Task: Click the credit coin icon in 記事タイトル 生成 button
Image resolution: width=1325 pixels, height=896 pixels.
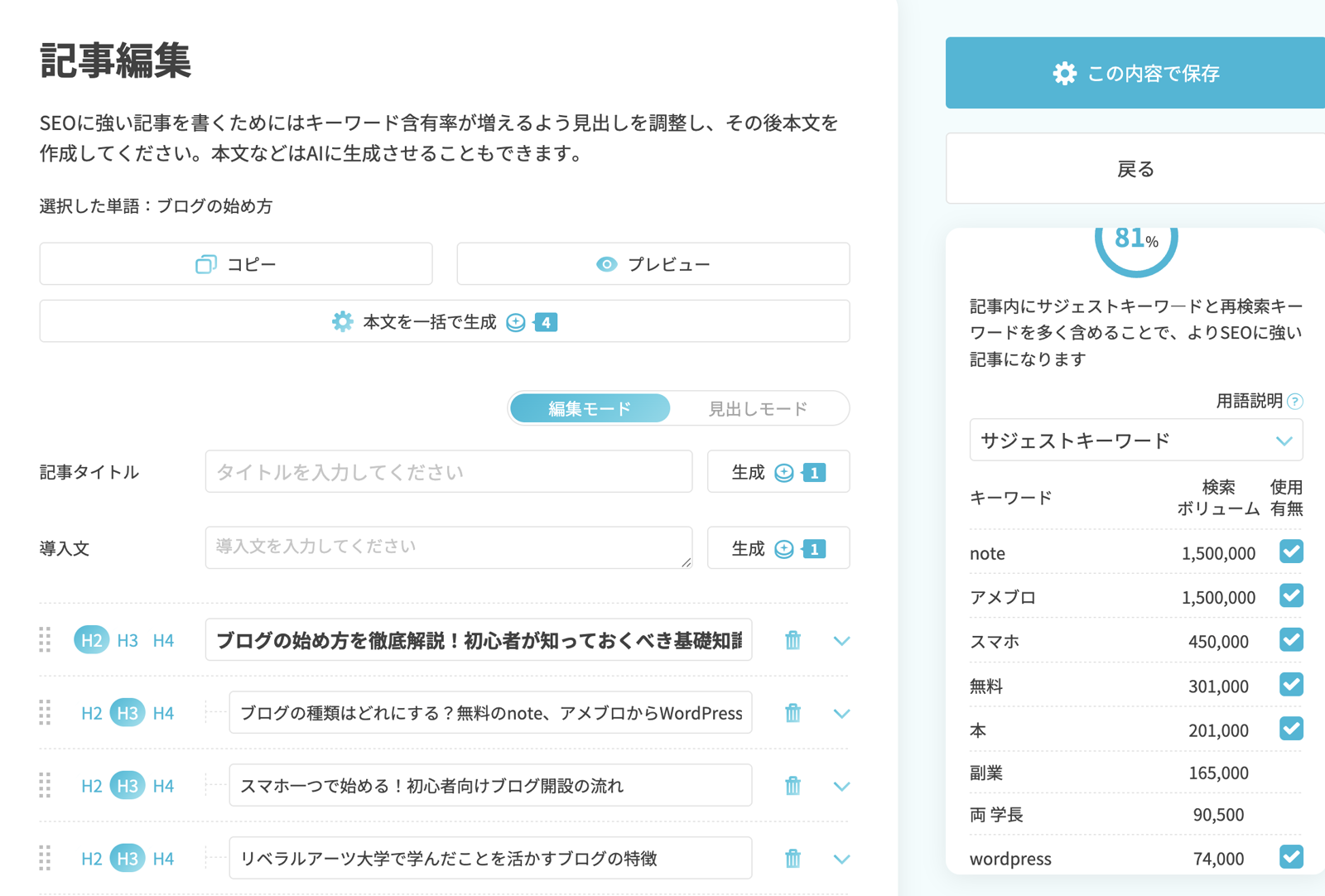Action: 784,473
